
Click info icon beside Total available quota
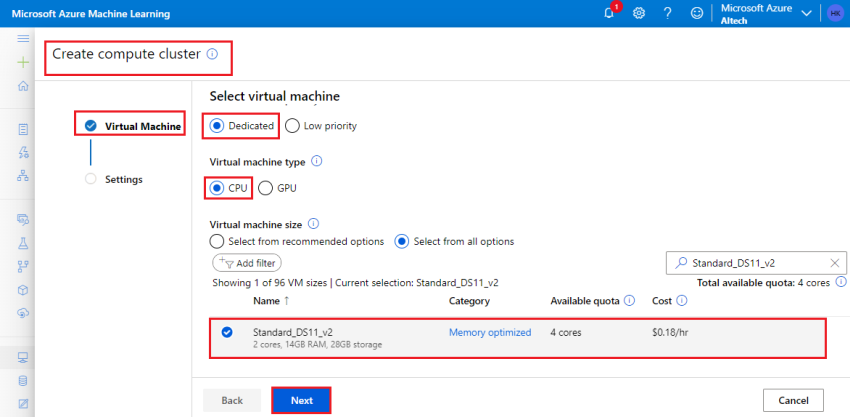[841, 282]
